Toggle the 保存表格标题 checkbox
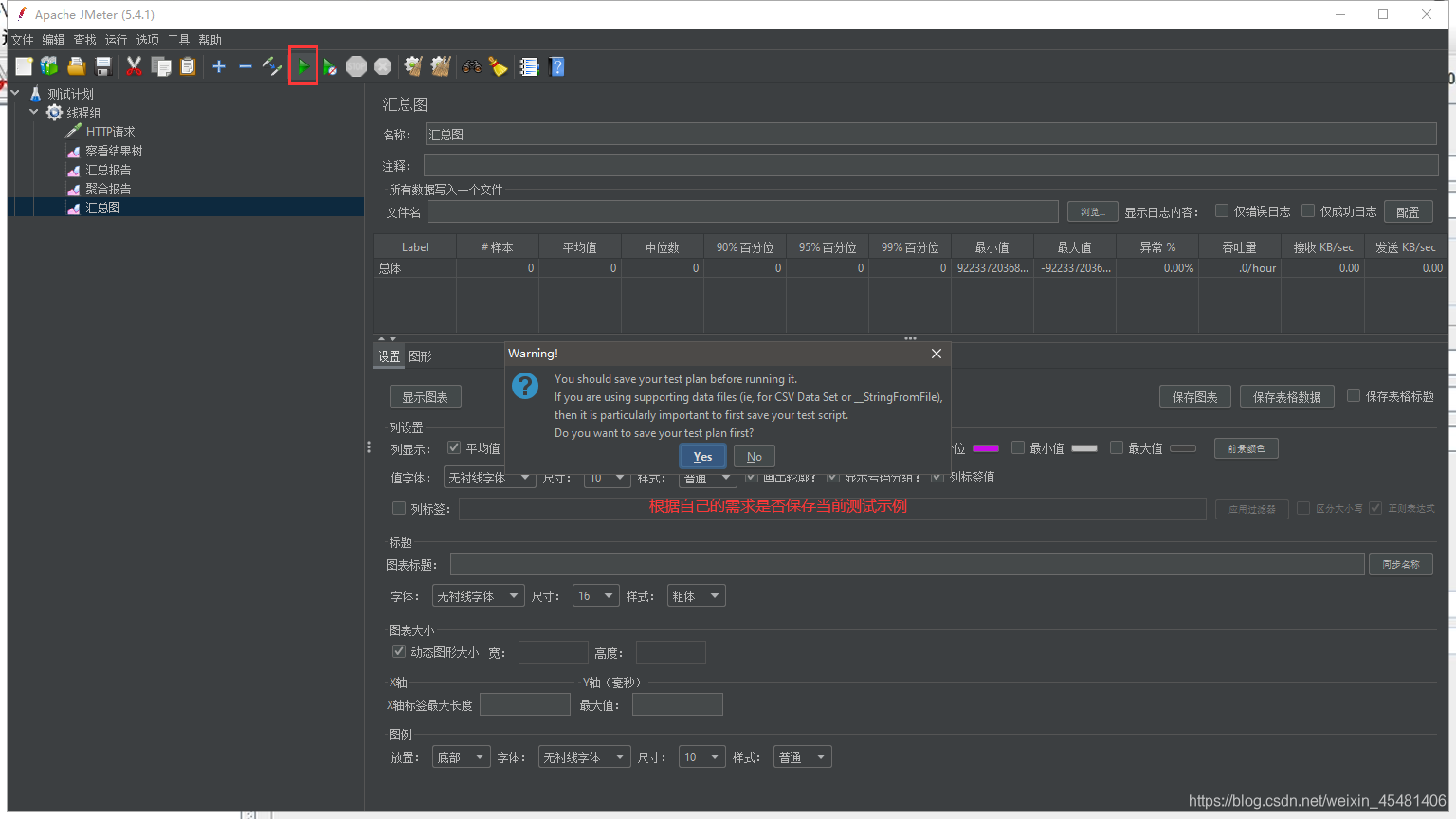The image size is (1456, 819). click(1354, 395)
